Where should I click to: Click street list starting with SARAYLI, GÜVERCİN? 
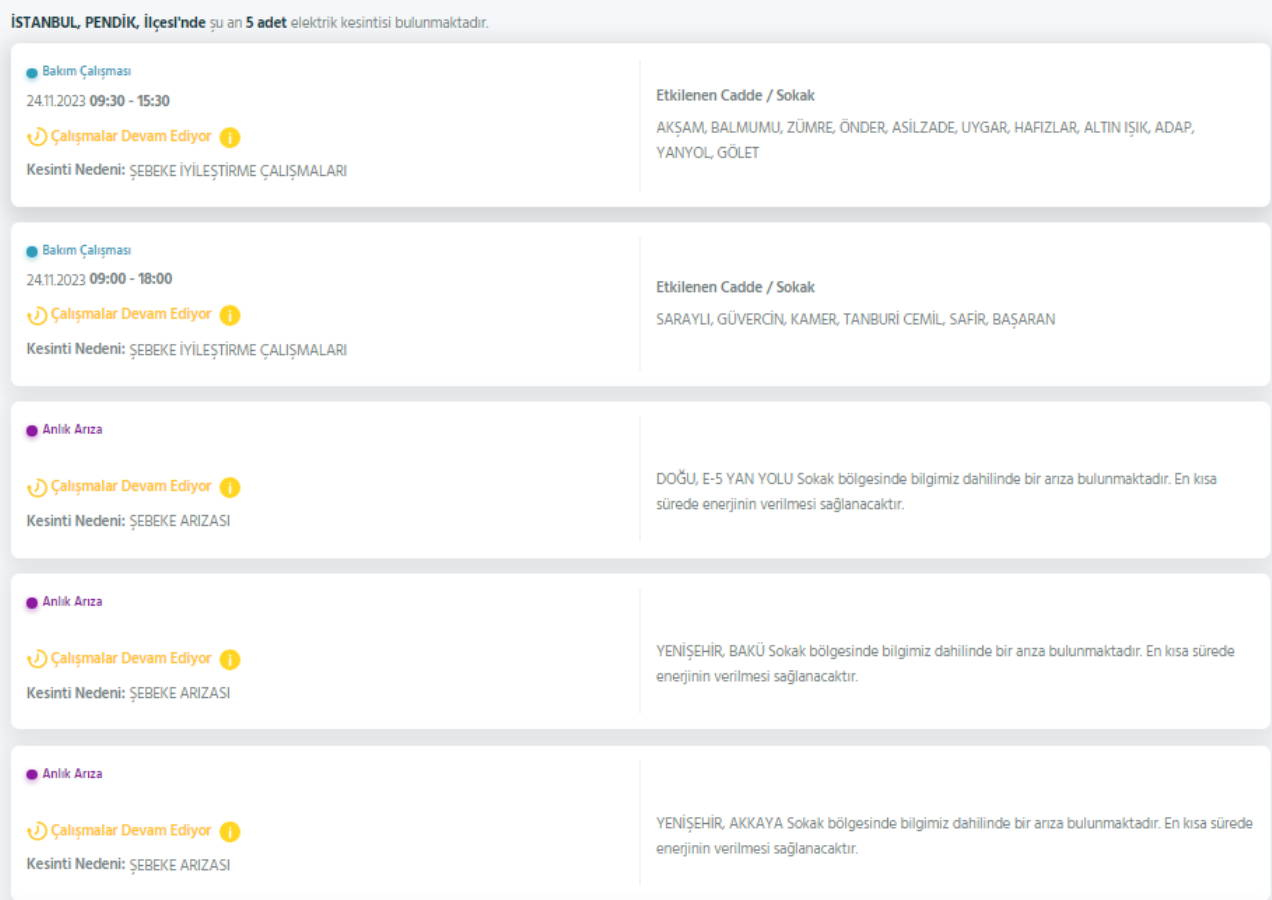click(x=855, y=320)
